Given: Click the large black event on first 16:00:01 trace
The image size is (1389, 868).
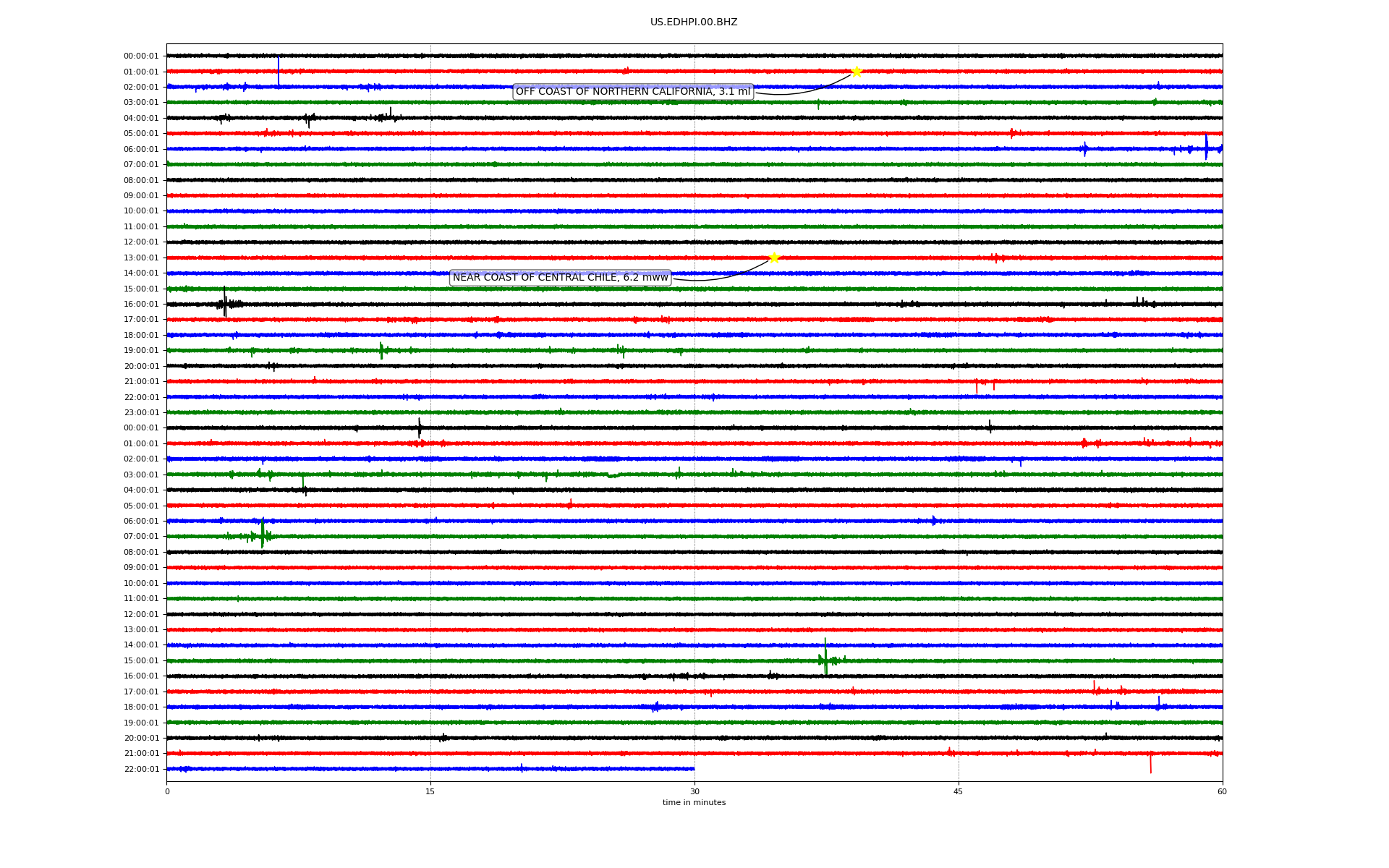Looking at the screenshot, I should click(x=225, y=303).
